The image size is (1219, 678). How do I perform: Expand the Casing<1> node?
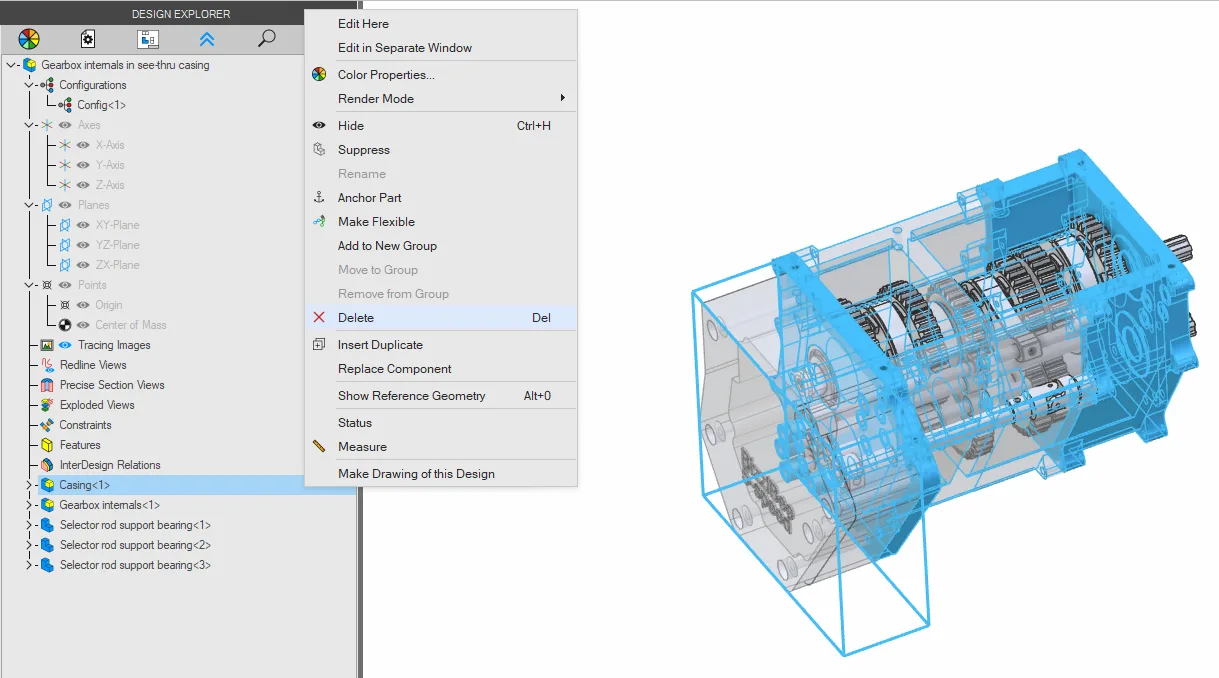[x=29, y=485]
